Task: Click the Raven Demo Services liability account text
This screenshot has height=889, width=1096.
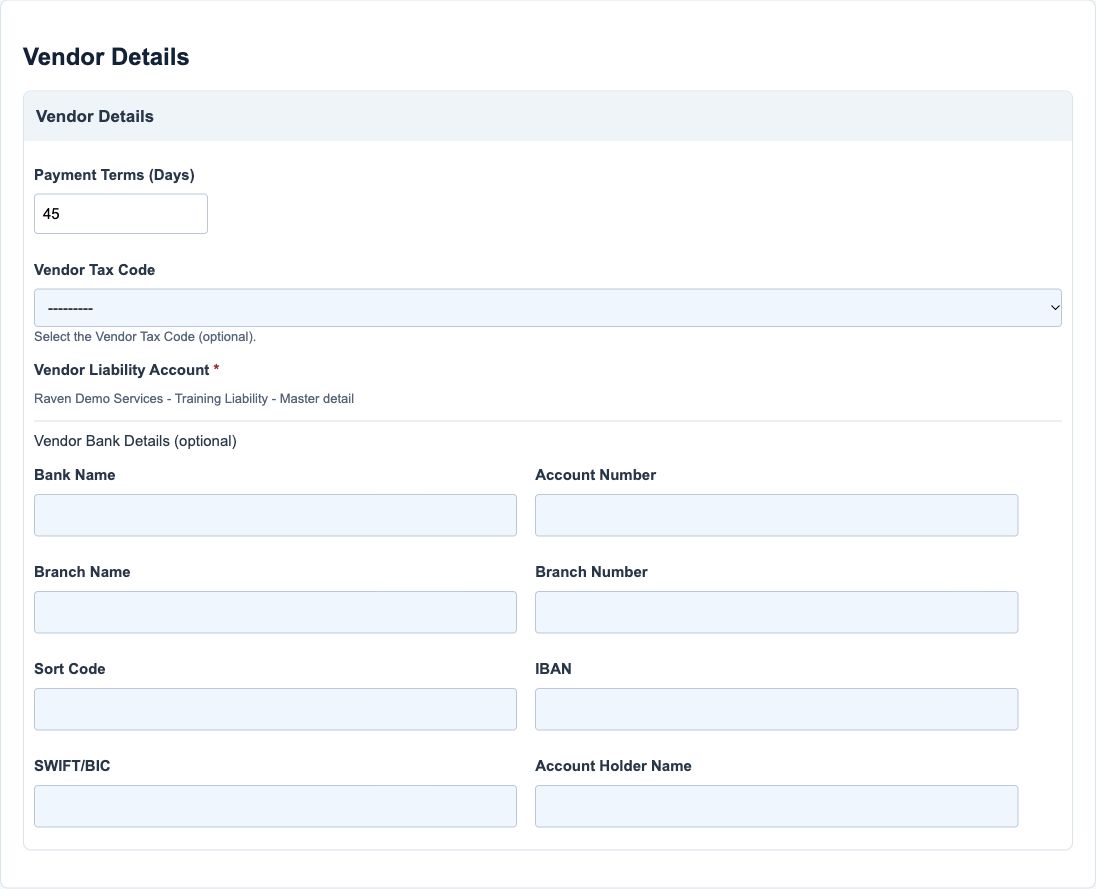Action: tap(194, 398)
